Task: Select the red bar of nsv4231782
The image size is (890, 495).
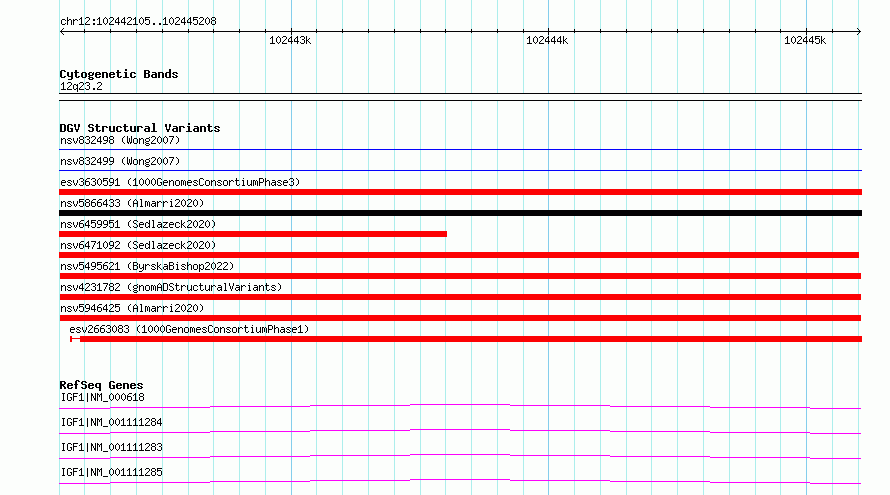Action: coord(460,297)
